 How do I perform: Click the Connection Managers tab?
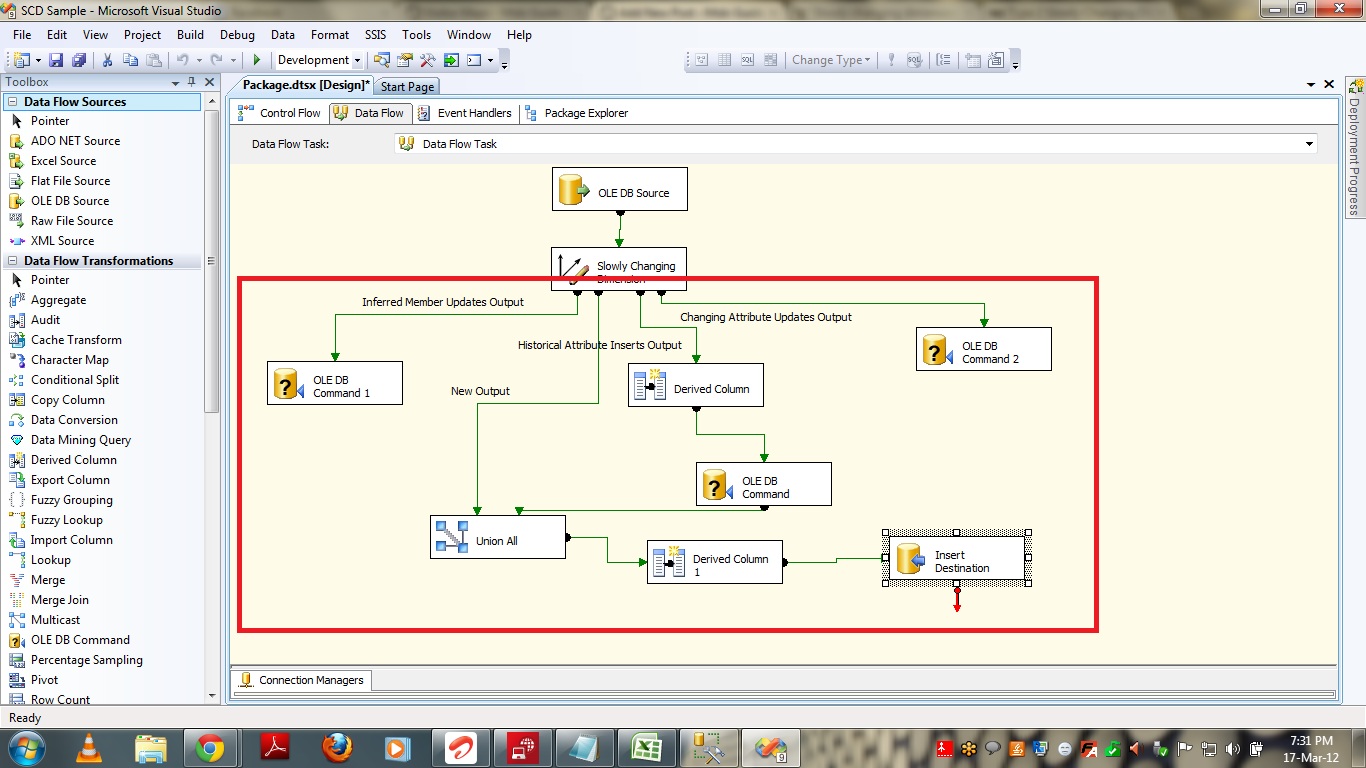click(x=302, y=680)
